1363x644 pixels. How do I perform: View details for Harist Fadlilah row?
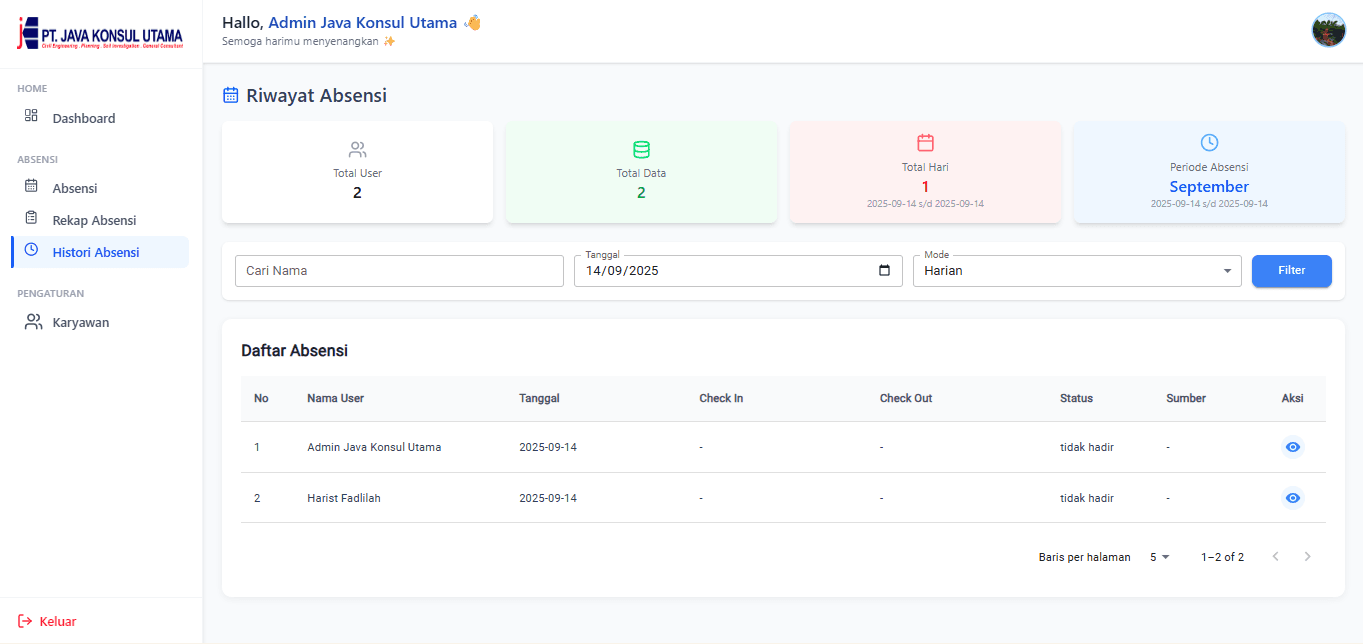click(1292, 498)
